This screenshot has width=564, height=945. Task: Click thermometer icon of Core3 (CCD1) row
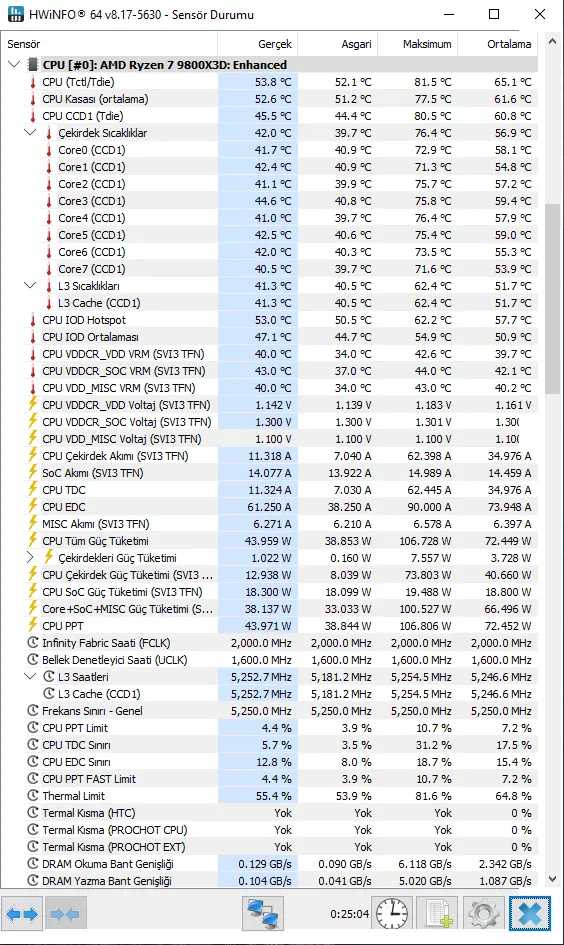49,201
